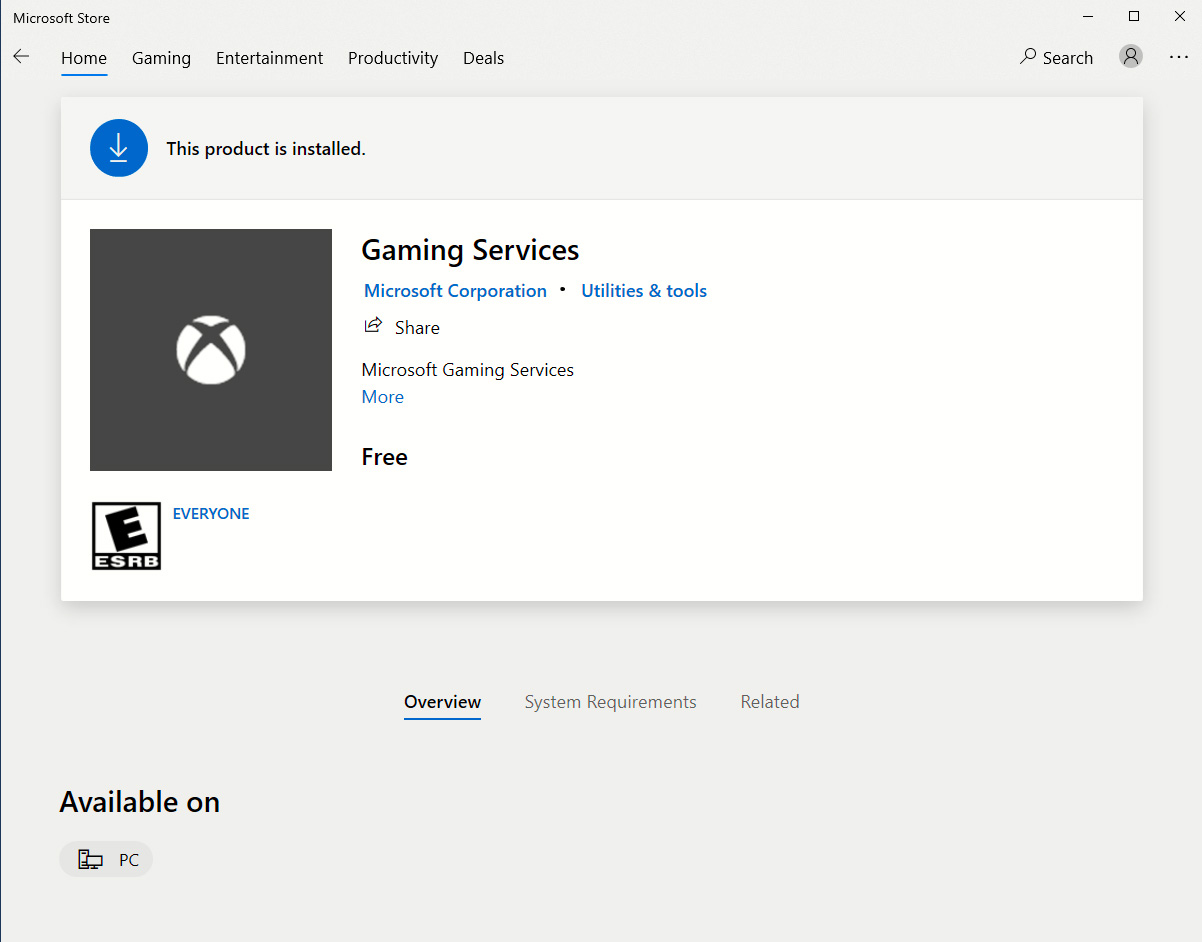Select the System Requirements tab
Image resolution: width=1202 pixels, height=942 pixels.
click(610, 702)
